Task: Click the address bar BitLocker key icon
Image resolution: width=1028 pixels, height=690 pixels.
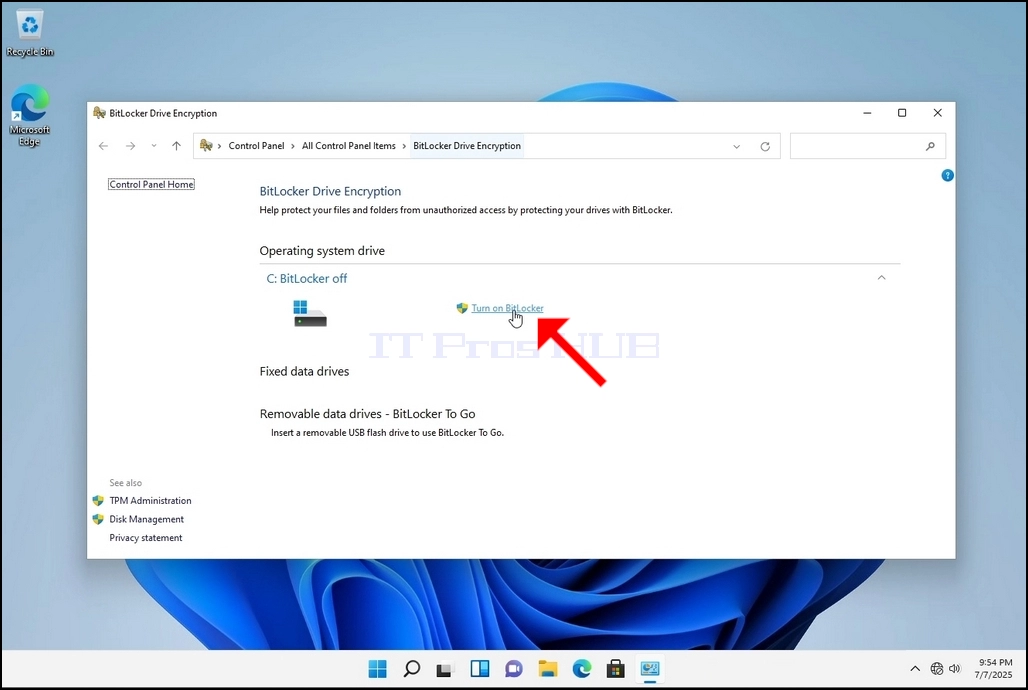Action: pos(206,146)
